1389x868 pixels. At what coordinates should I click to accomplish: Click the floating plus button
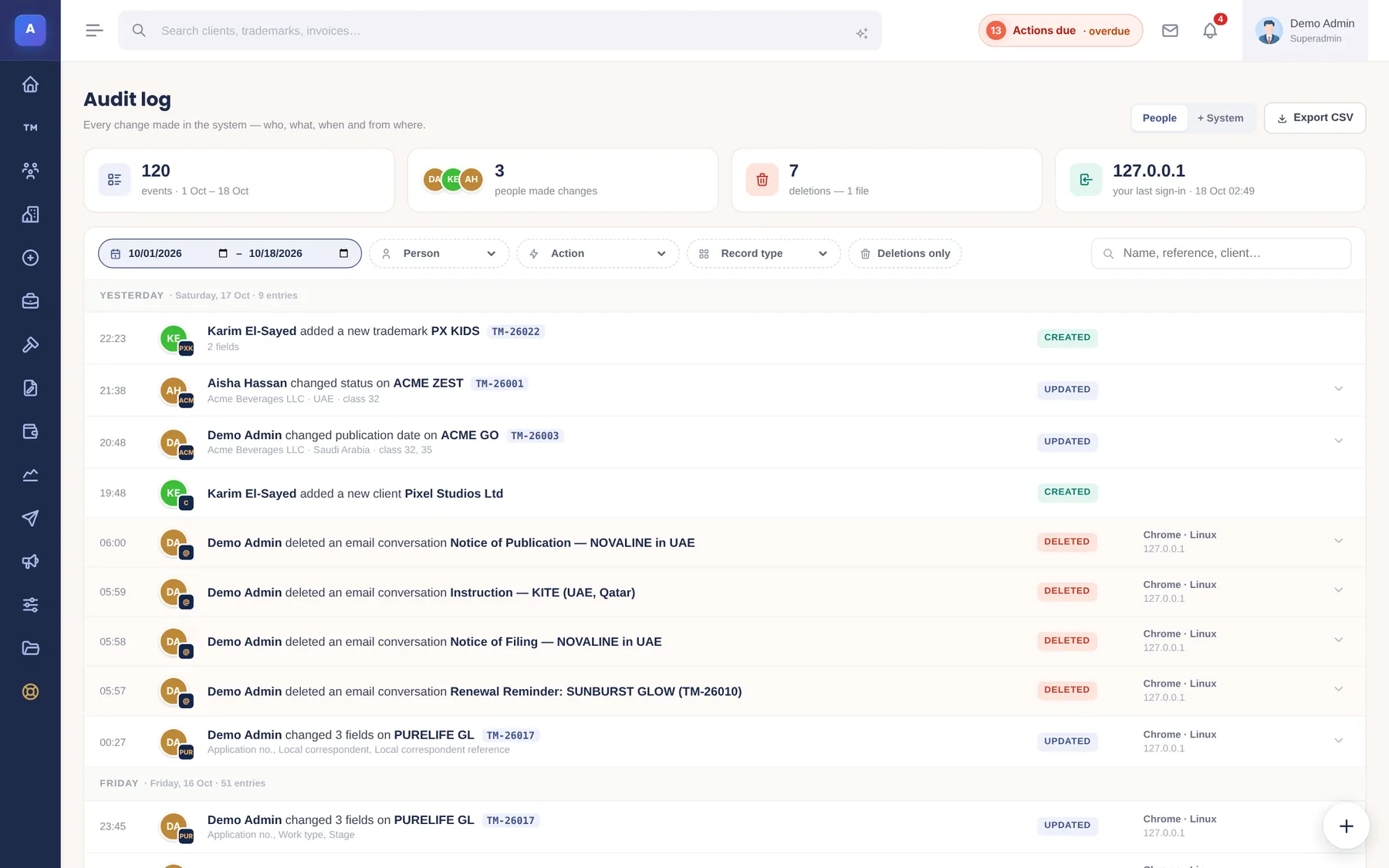point(1346,826)
